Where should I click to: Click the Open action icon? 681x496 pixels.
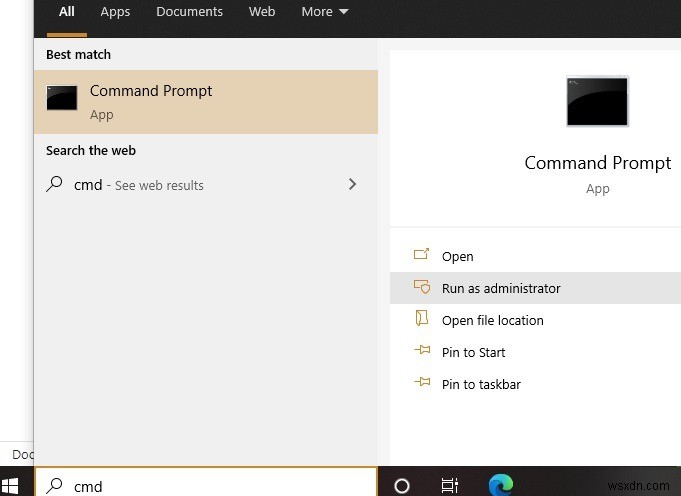[x=421, y=256]
